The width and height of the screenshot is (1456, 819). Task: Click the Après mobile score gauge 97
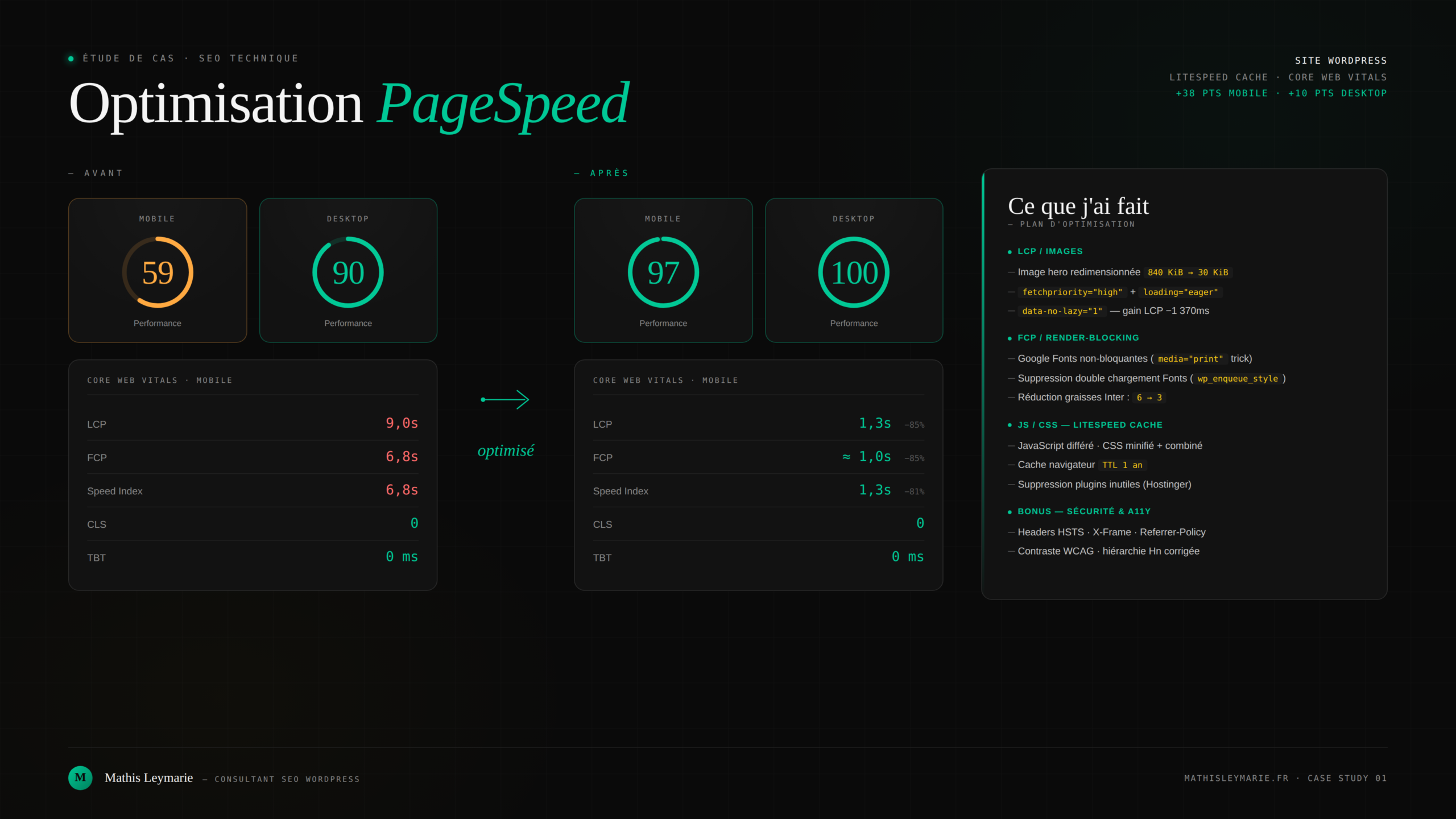point(663,272)
